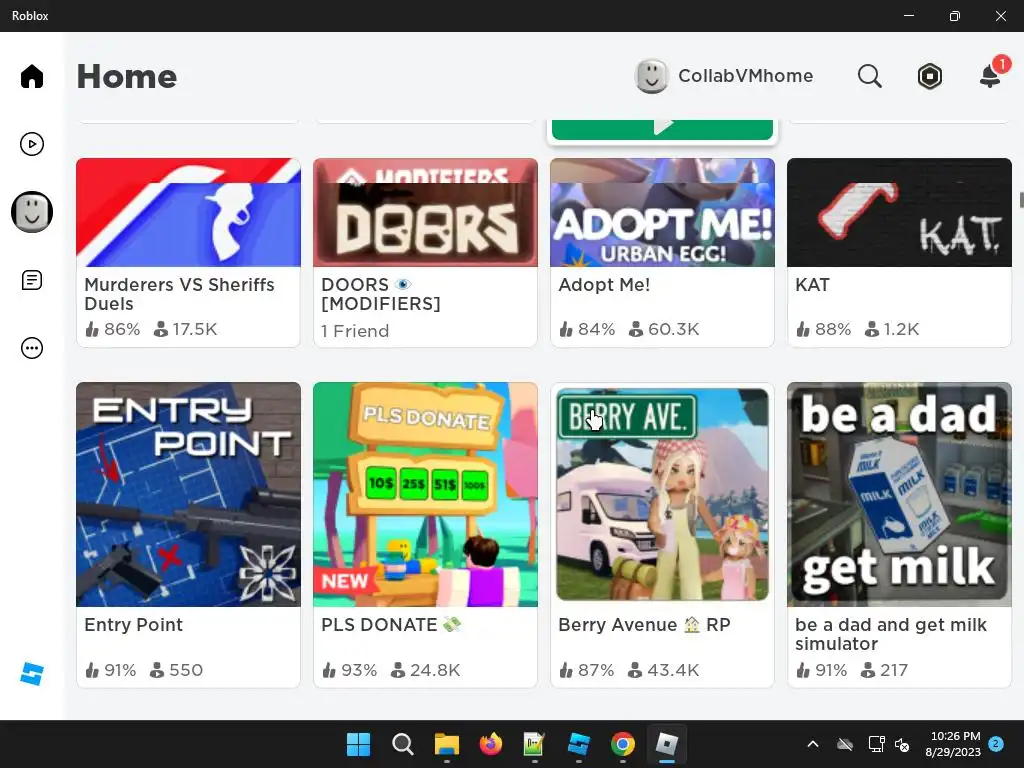Click 'be a dad and get milk simulator' title

pyautogui.click(x=890, y=634)
